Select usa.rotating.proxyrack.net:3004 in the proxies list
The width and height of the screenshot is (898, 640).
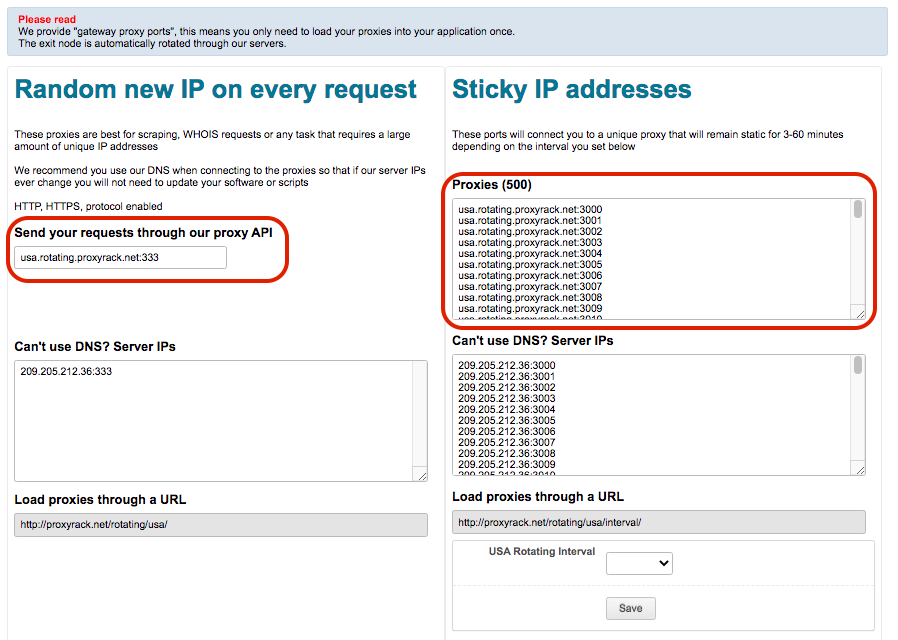530,253
